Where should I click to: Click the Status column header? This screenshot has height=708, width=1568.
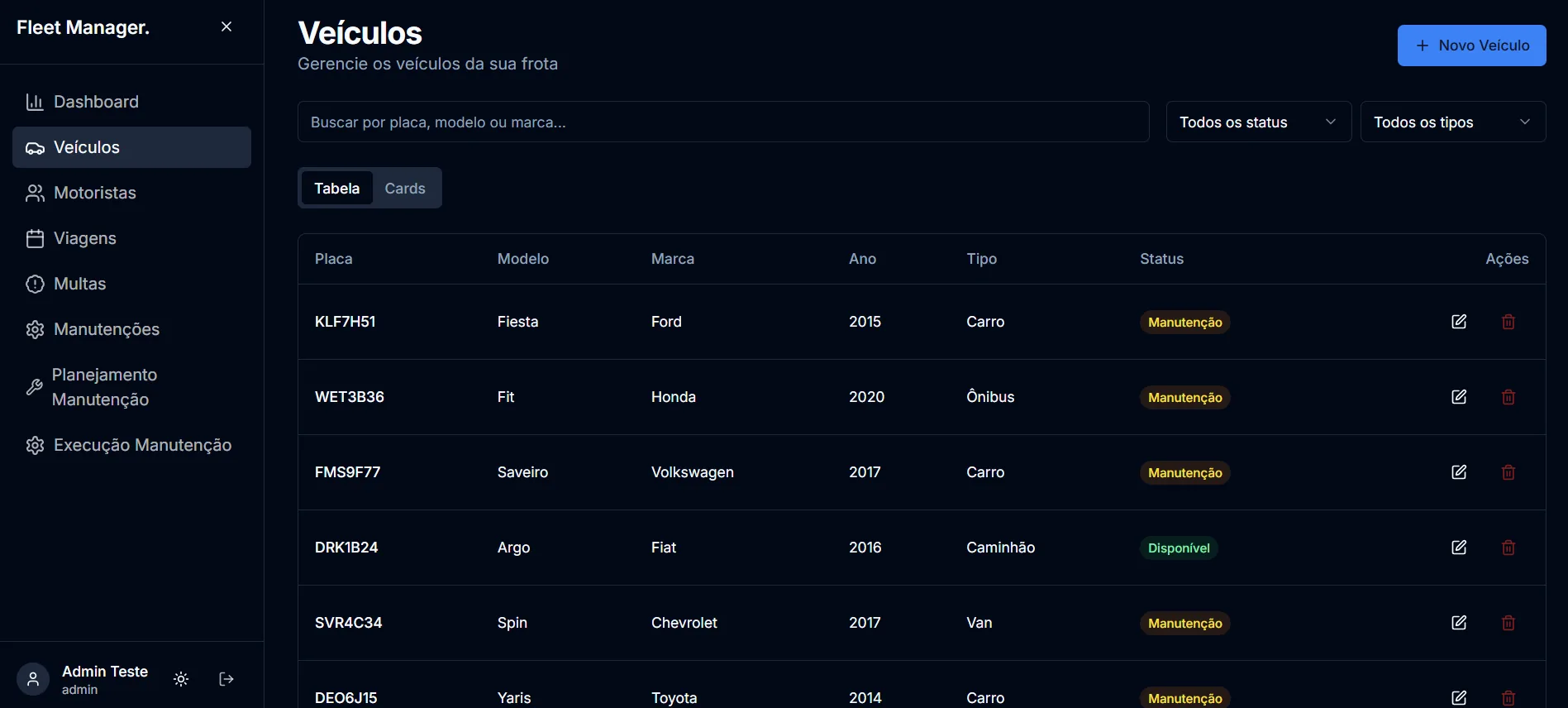point(1162,259)
